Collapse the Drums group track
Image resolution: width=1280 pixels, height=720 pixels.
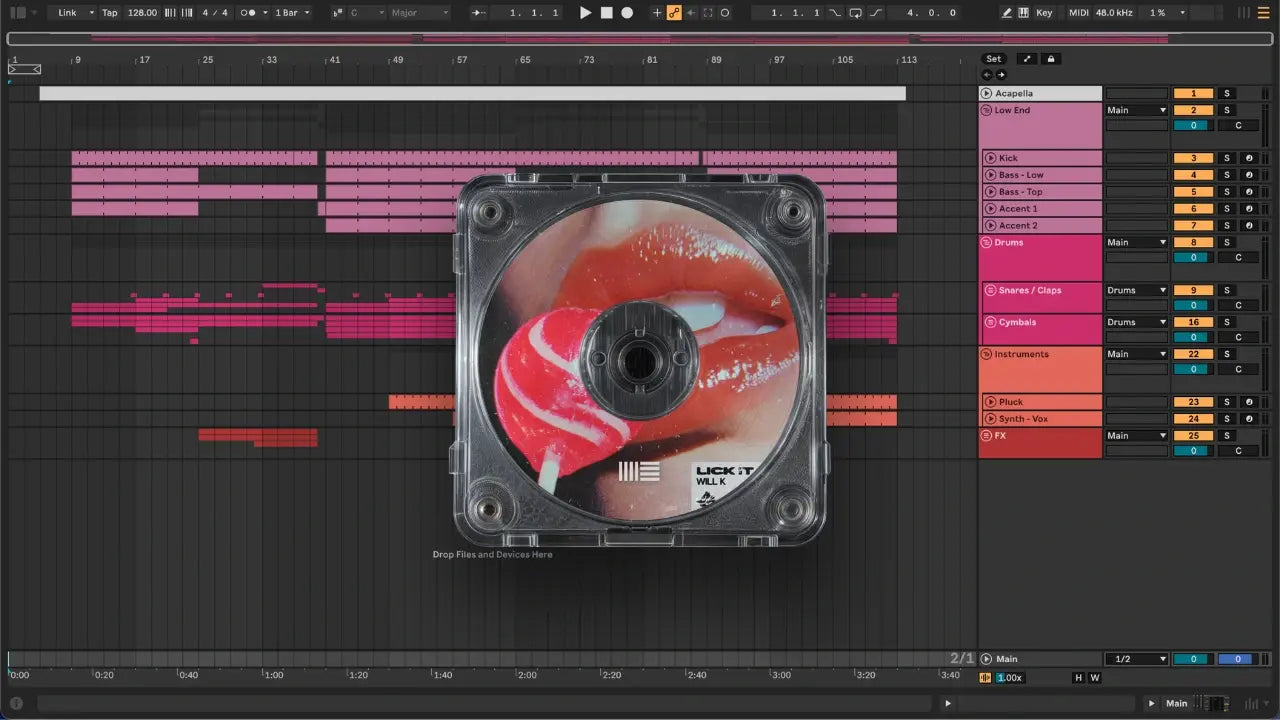987,242
